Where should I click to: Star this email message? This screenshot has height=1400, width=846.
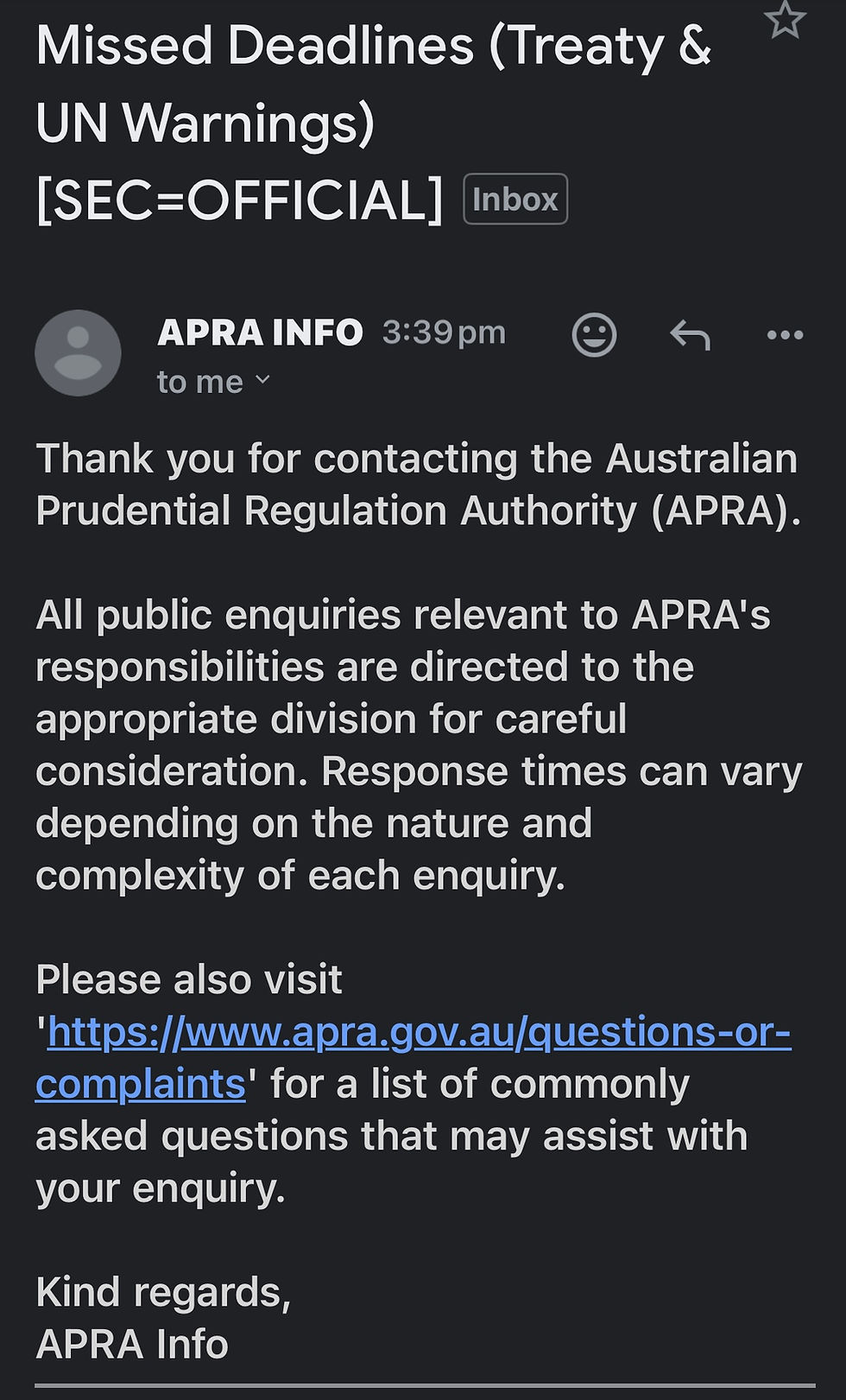point(785,20)
